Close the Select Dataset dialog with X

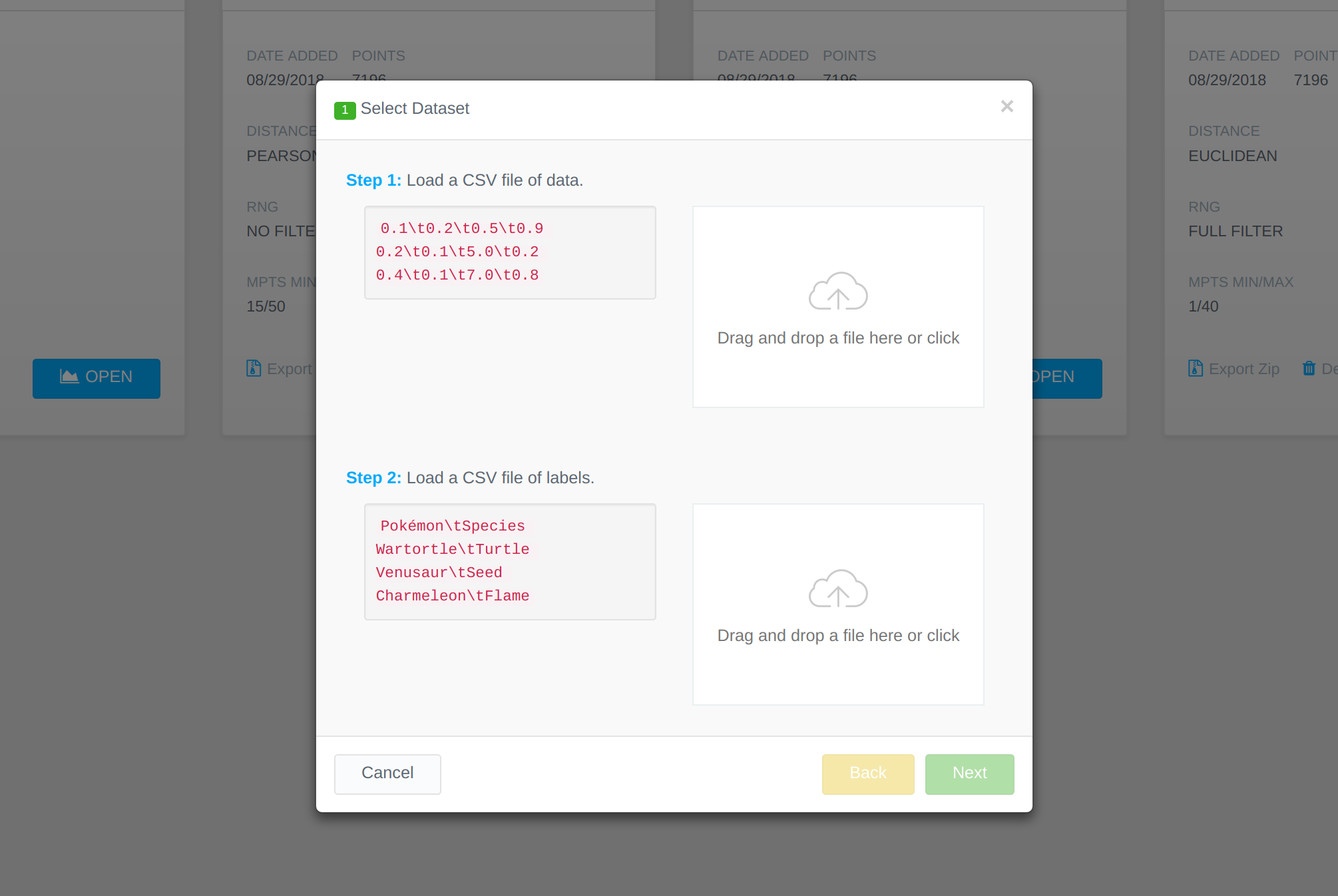[1006, 107]
